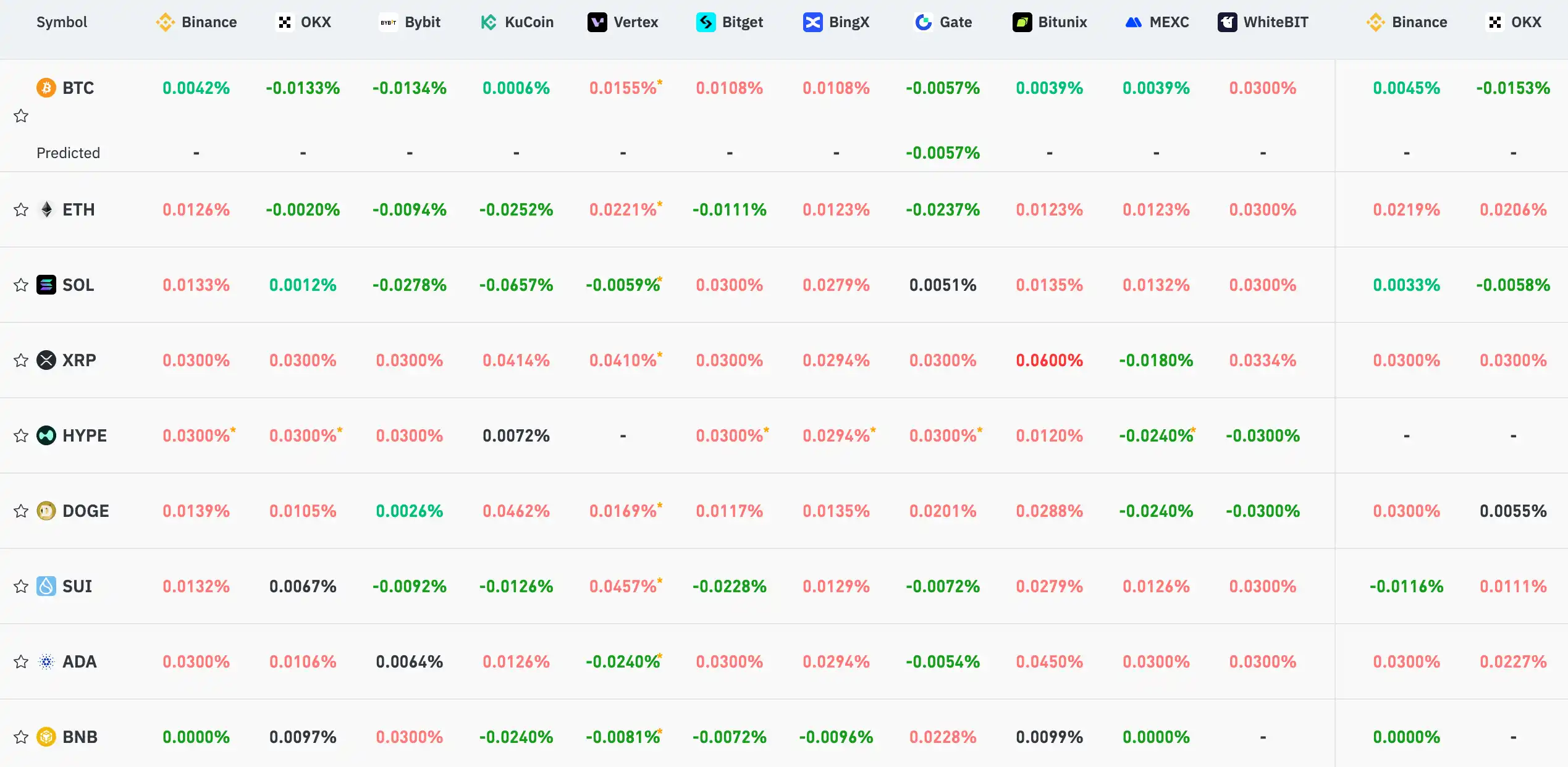Add BNB to favorites via star
This screenshot has width=1568, height=767.
coord(21,737)
